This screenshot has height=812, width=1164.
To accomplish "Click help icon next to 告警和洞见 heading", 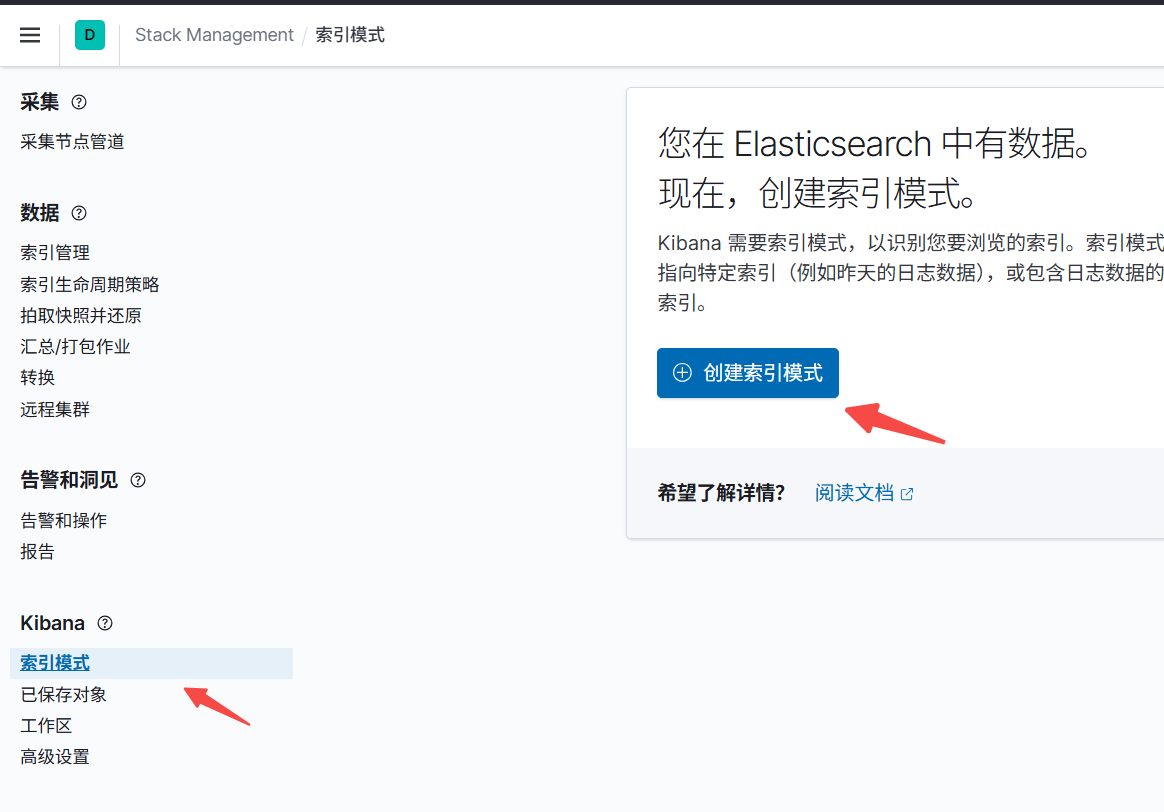I will [138, 480].
